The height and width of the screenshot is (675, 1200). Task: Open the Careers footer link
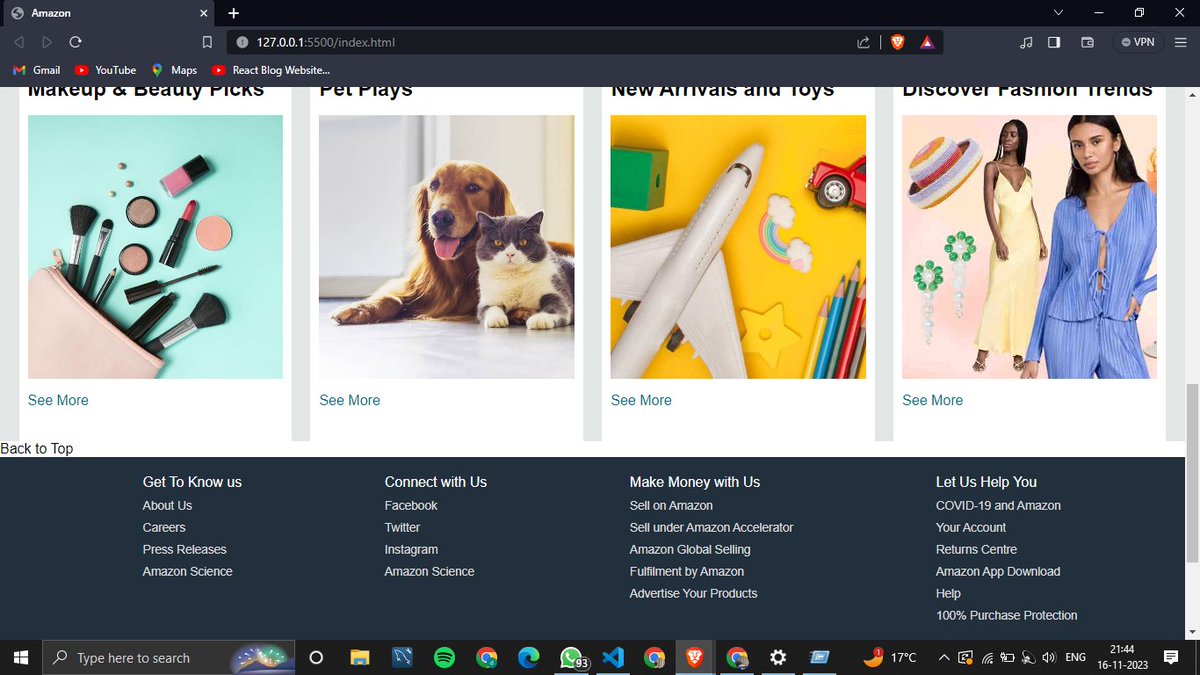tap(164, 528)
